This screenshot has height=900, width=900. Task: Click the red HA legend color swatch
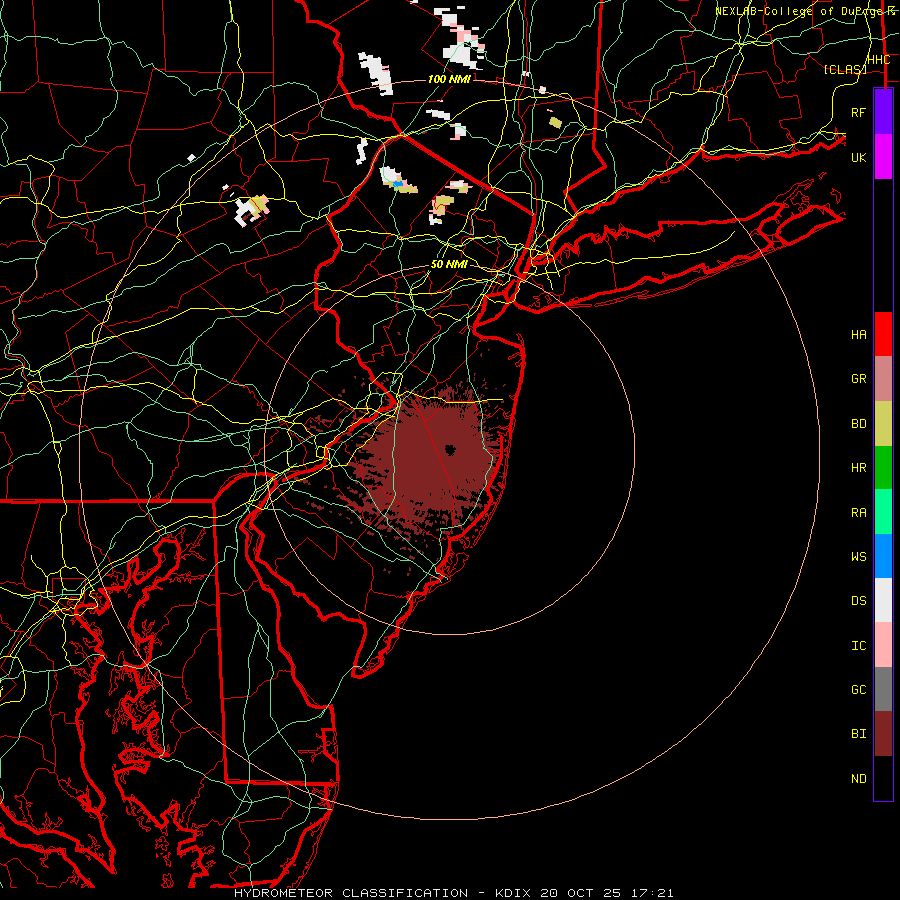pos(883,334)
